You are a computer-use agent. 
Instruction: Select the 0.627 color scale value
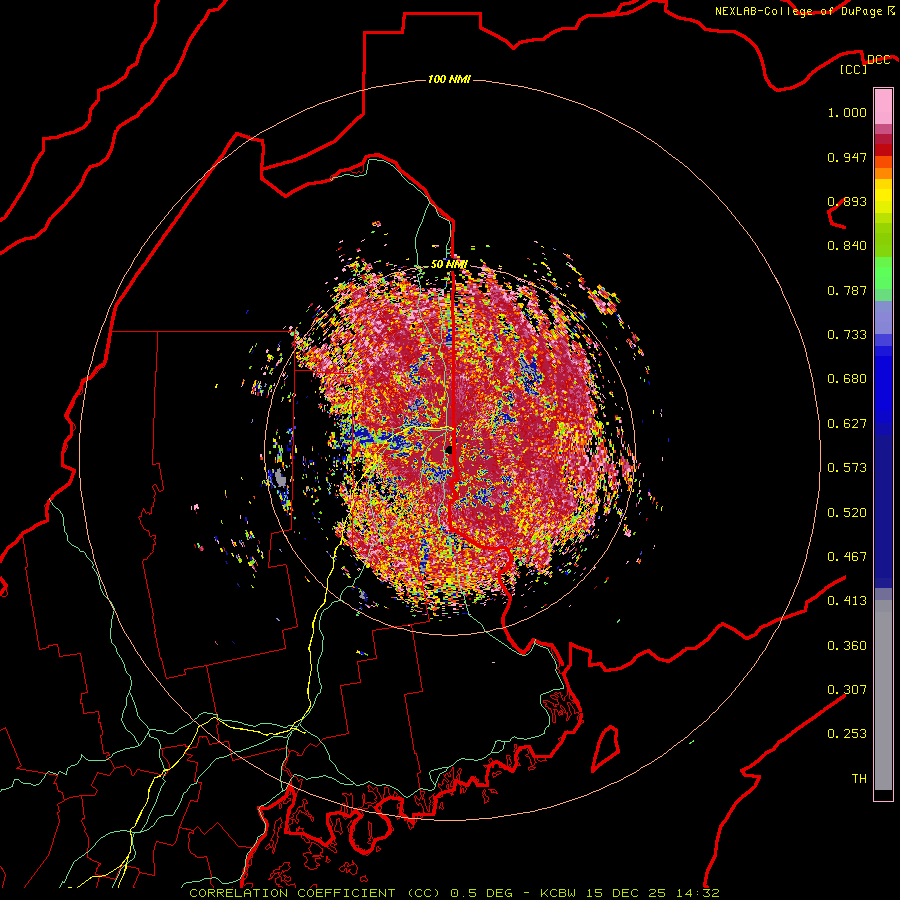click(847, 424)
